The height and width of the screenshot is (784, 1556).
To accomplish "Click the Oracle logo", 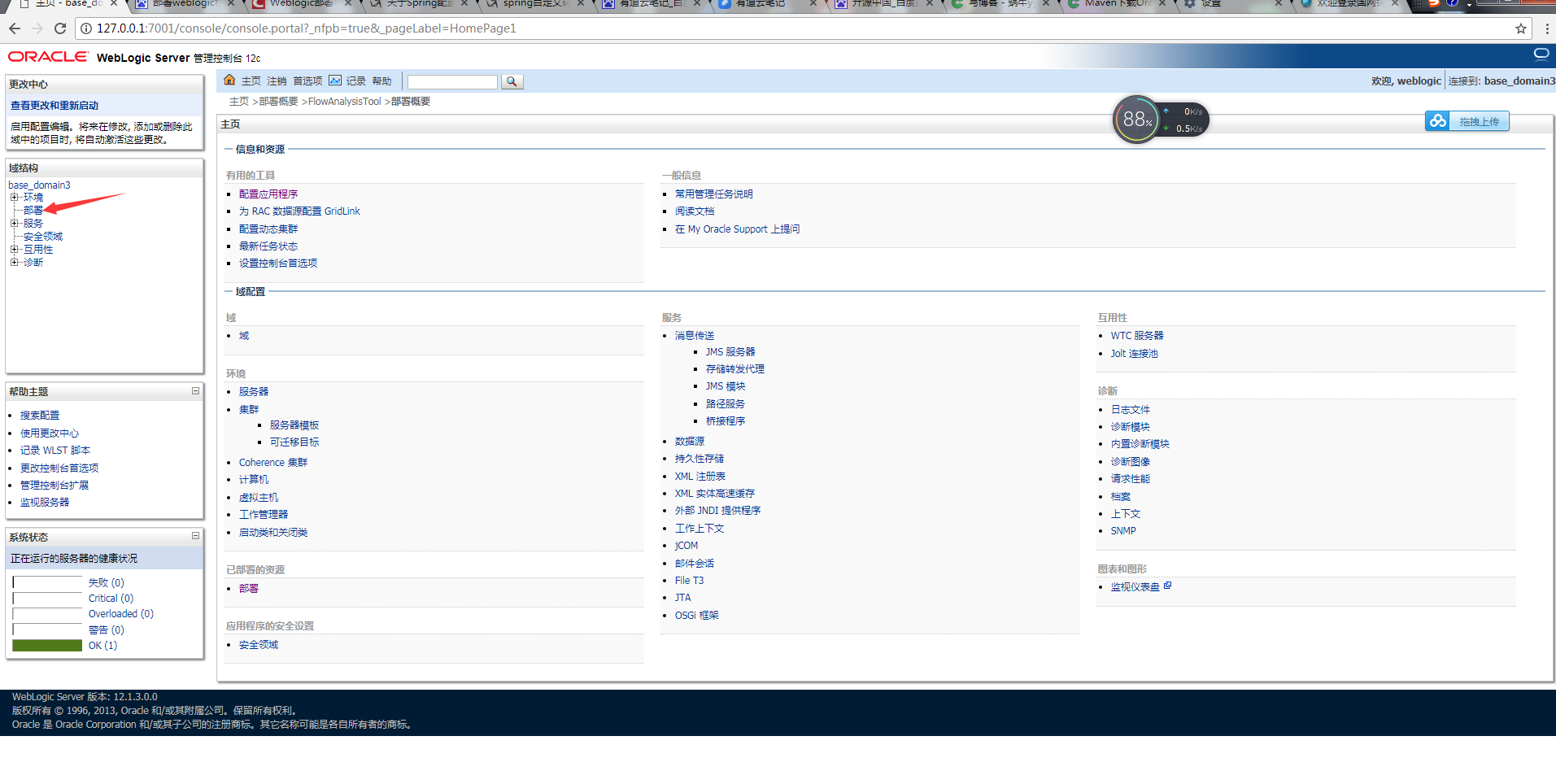I will click(x=48, y=57).
